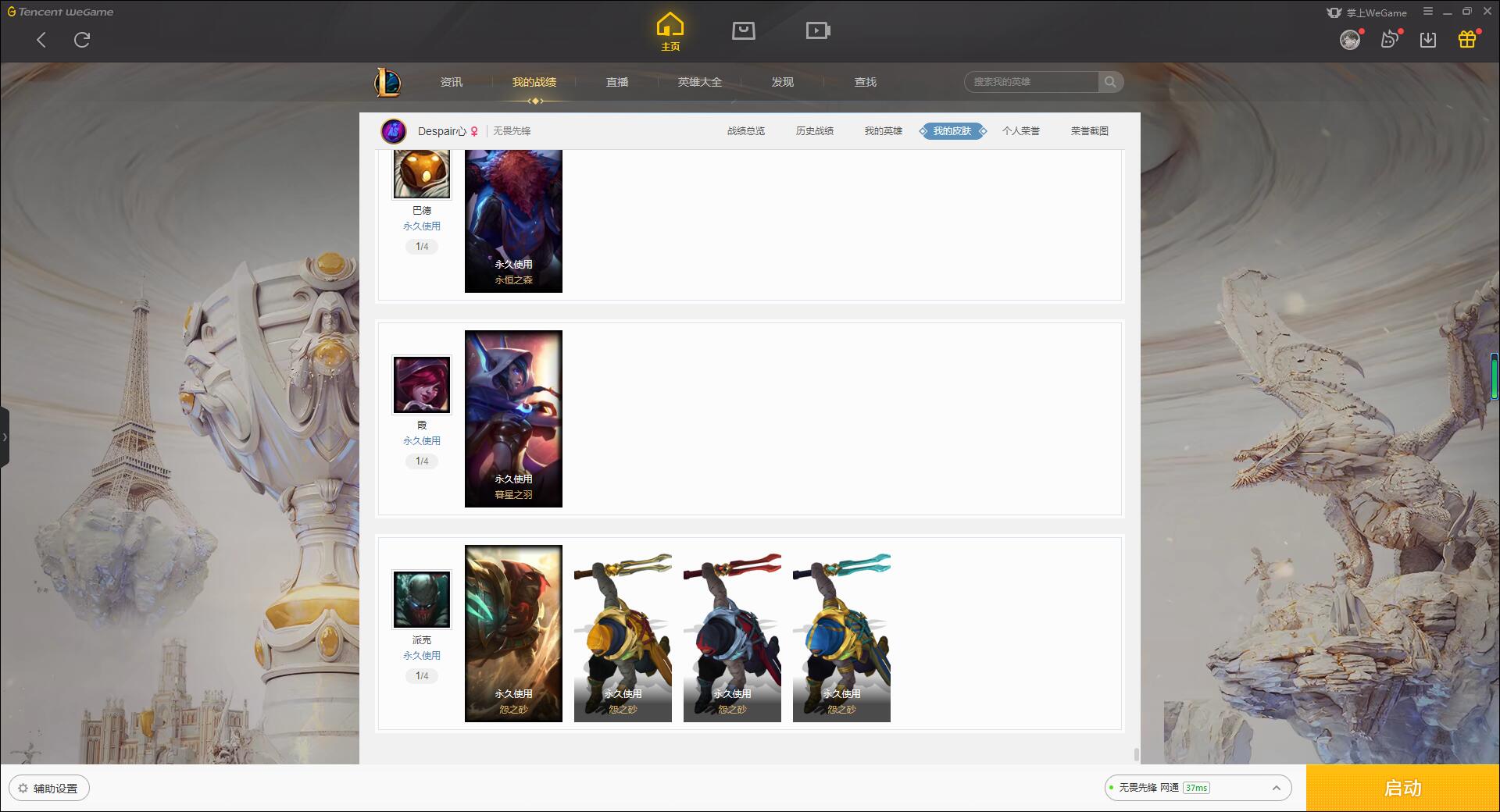Click the gear icon in 辅助设置

point(23,789)
